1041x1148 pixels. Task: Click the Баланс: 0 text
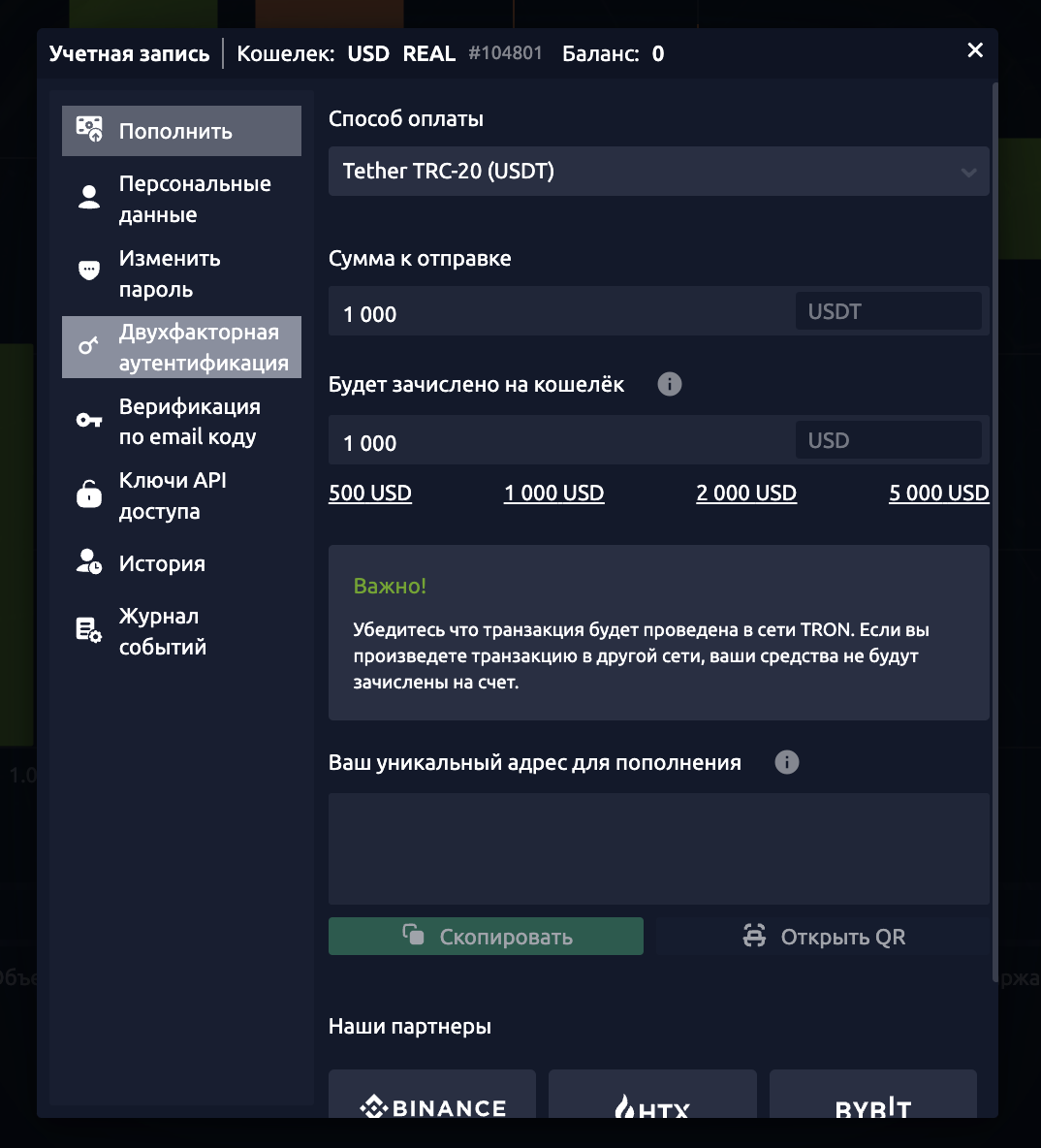pos(614,53)
